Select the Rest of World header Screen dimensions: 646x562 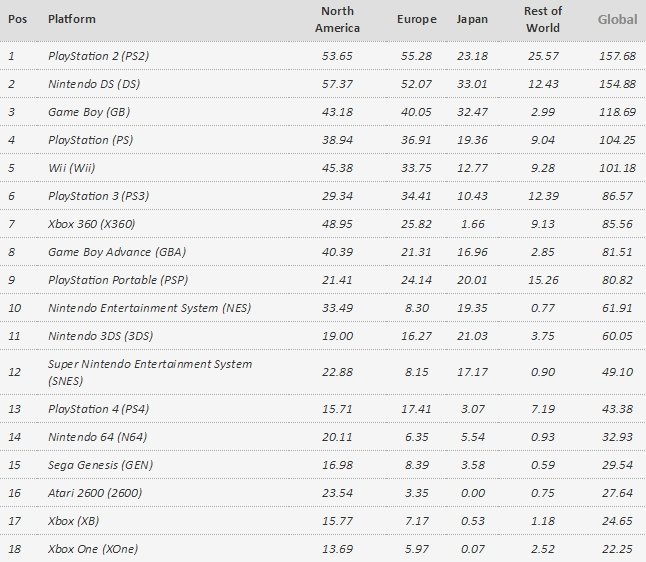click(x=543, y=19)
